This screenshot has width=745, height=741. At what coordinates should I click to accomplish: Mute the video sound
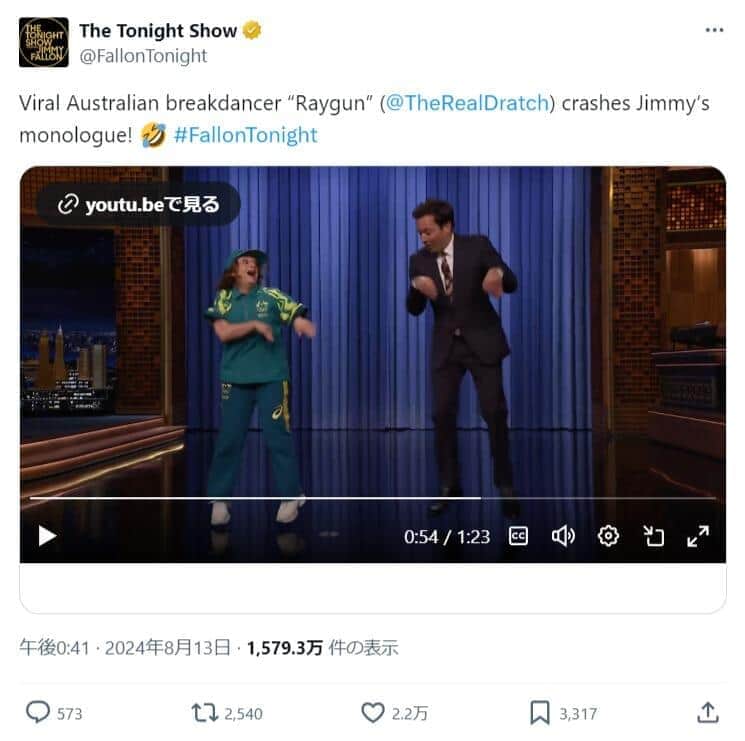pos(563,536)
